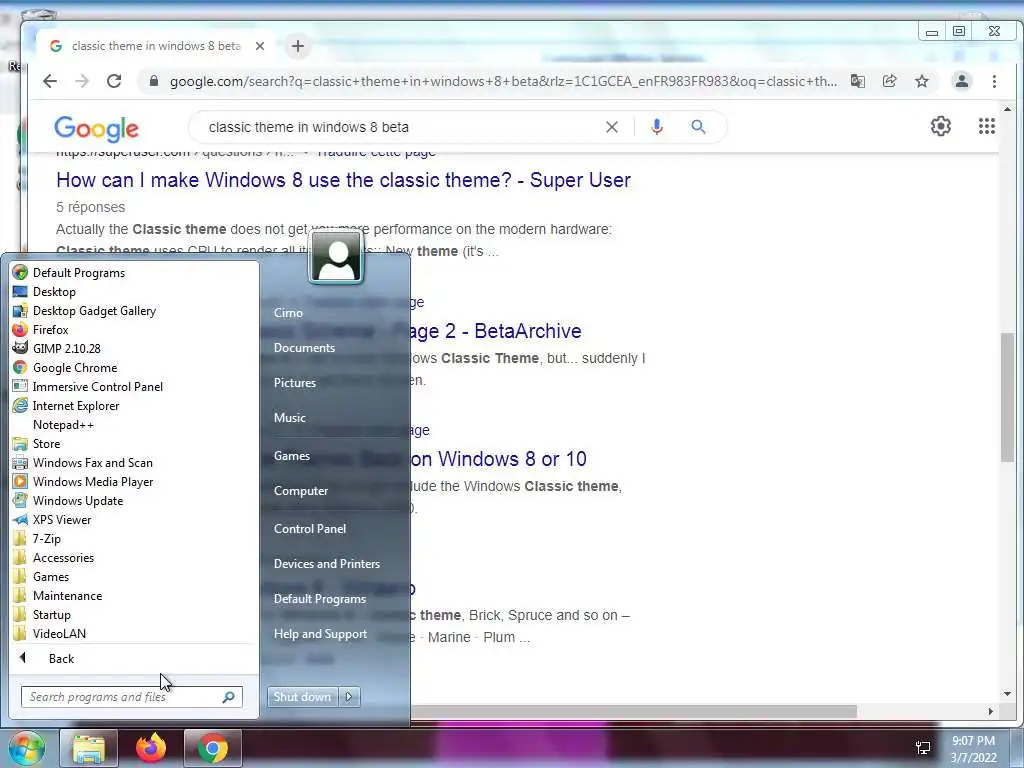Reload the Google search page
Viewport: 1024px width, 768px height.
click(x=114, y=81)
